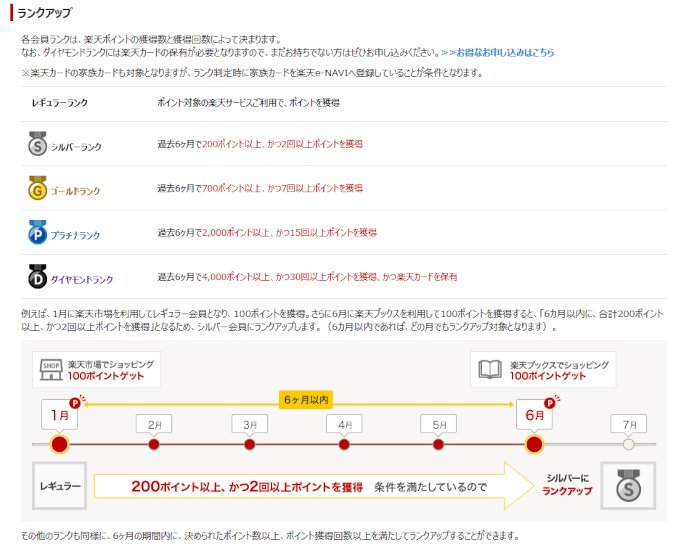
Task: Click the 3月 label on timeline
Action: (249, 423)
